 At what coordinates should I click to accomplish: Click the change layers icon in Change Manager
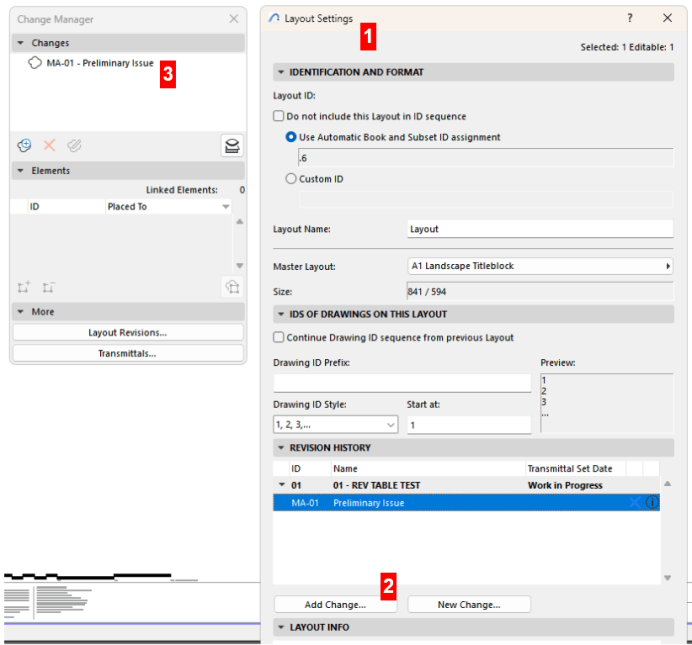click(x=232, y=146)
